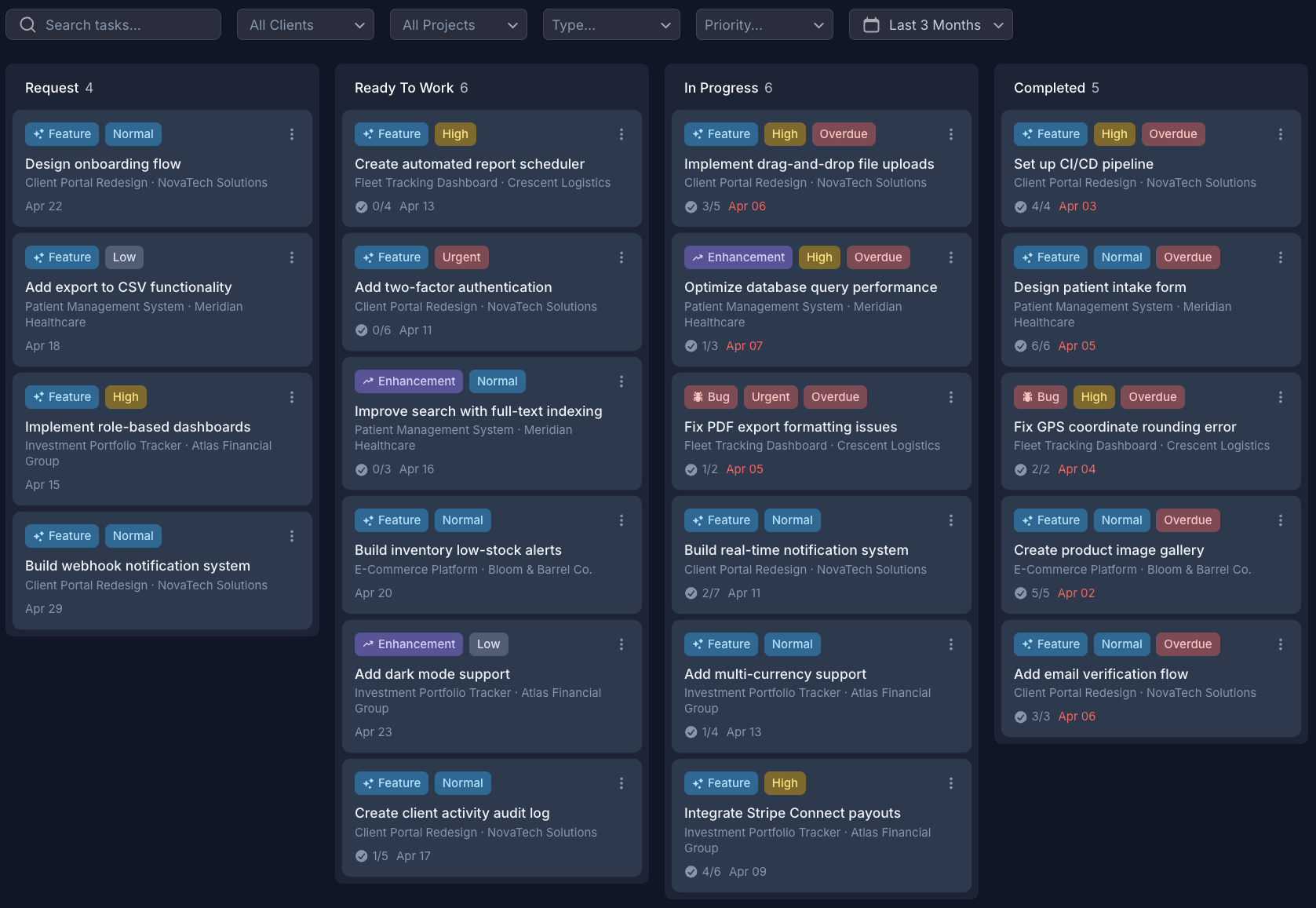Click the calendar icon in date filter
1316x908 pixels.
871,25
